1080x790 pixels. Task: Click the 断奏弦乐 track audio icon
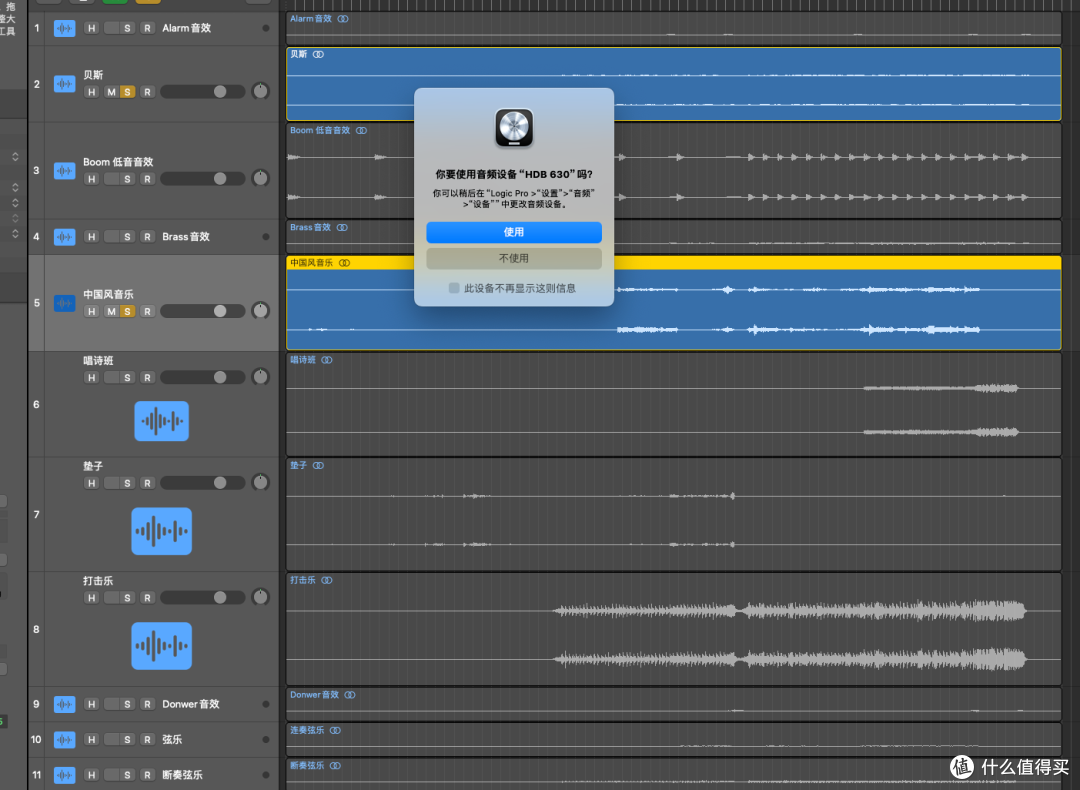pyautogui.click(x=64, y=775)
